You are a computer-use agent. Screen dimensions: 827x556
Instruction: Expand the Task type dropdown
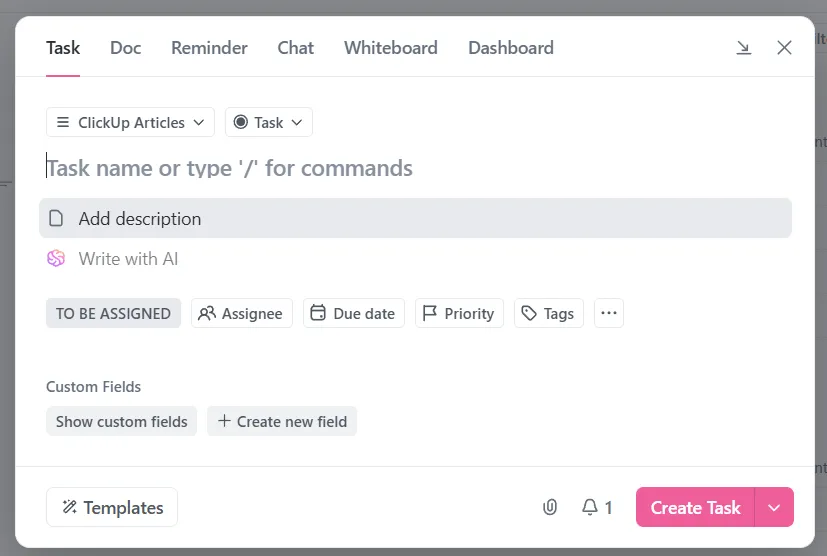268,122
